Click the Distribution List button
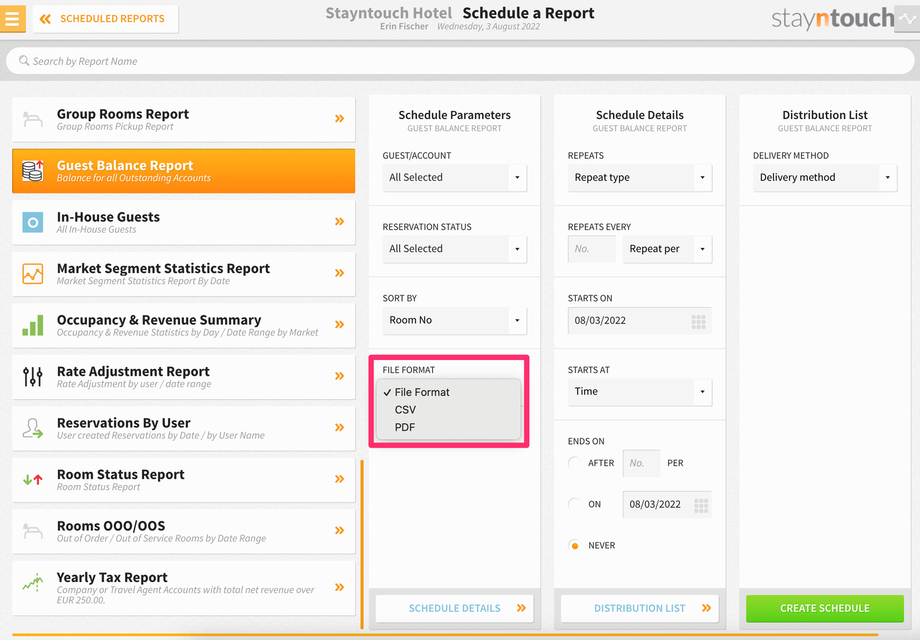The image size is (920, 640). pos(640,608)
